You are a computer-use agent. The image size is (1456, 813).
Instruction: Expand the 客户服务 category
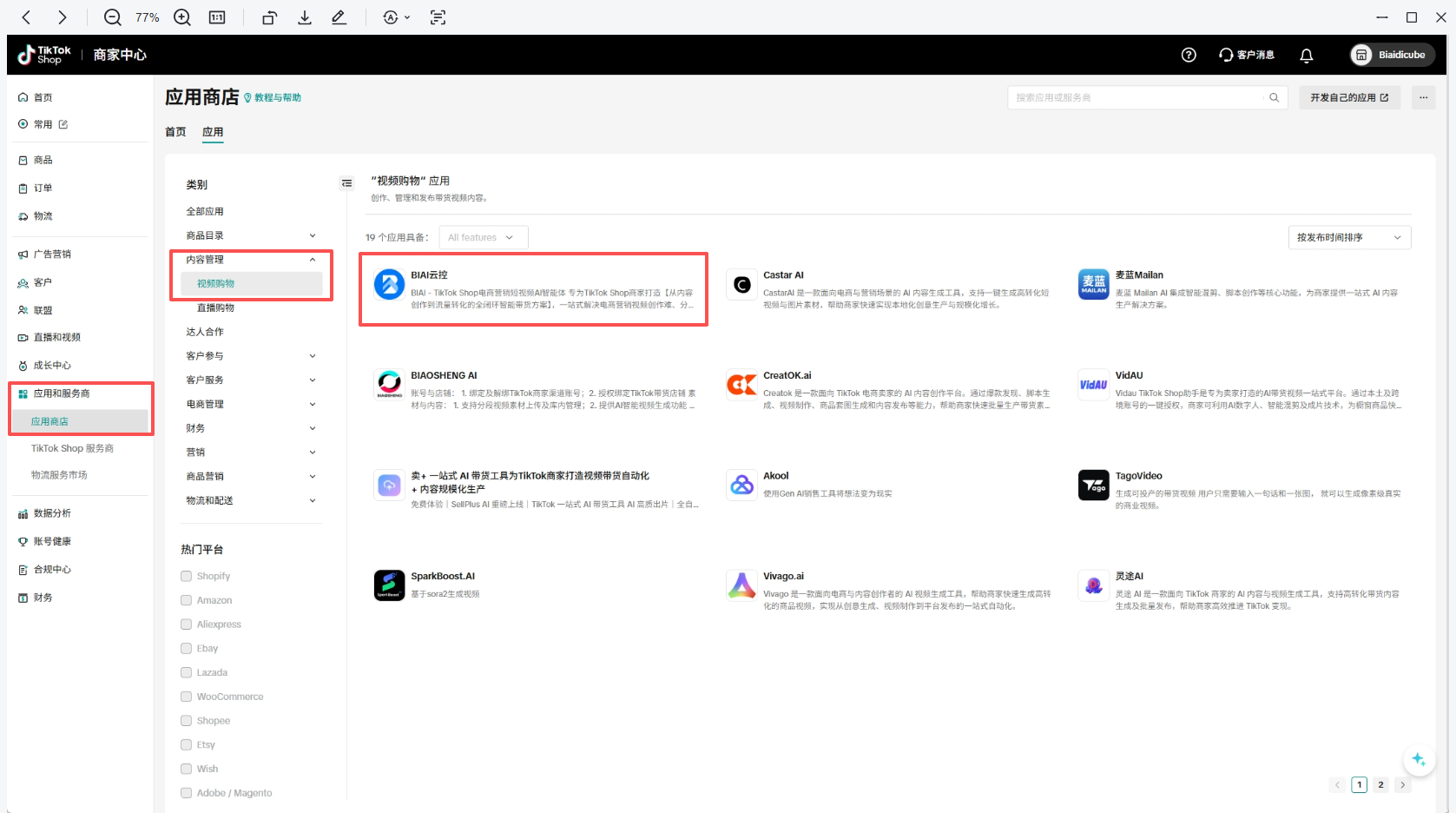[x=313, y=380]
